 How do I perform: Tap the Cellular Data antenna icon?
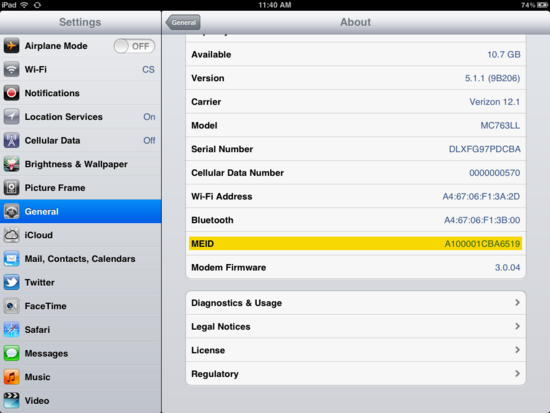(x=11, y=140)
